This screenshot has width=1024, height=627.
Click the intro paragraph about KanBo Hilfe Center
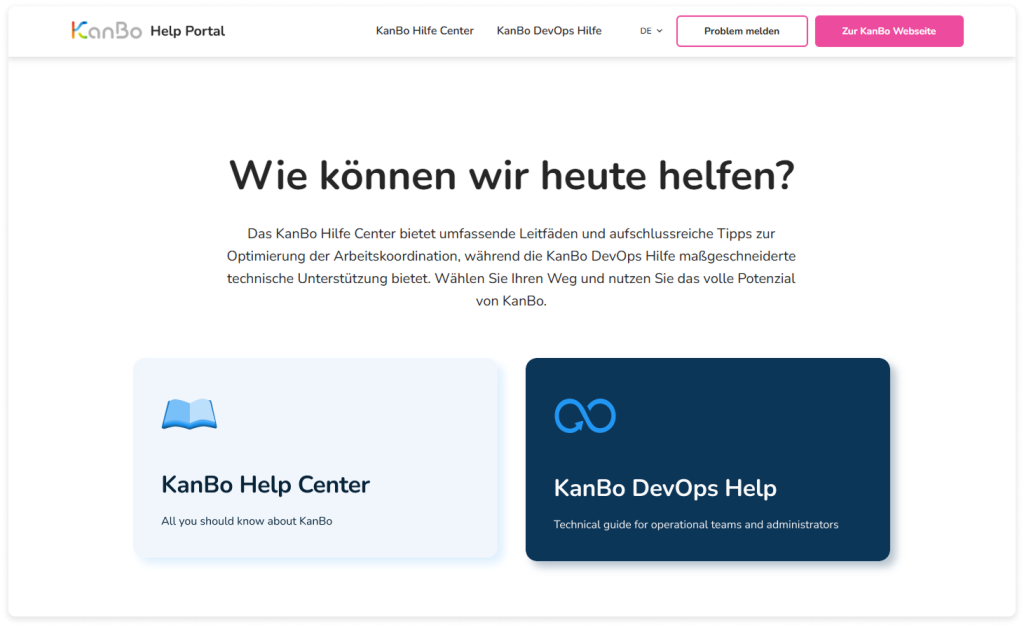[x=511, y=267]
